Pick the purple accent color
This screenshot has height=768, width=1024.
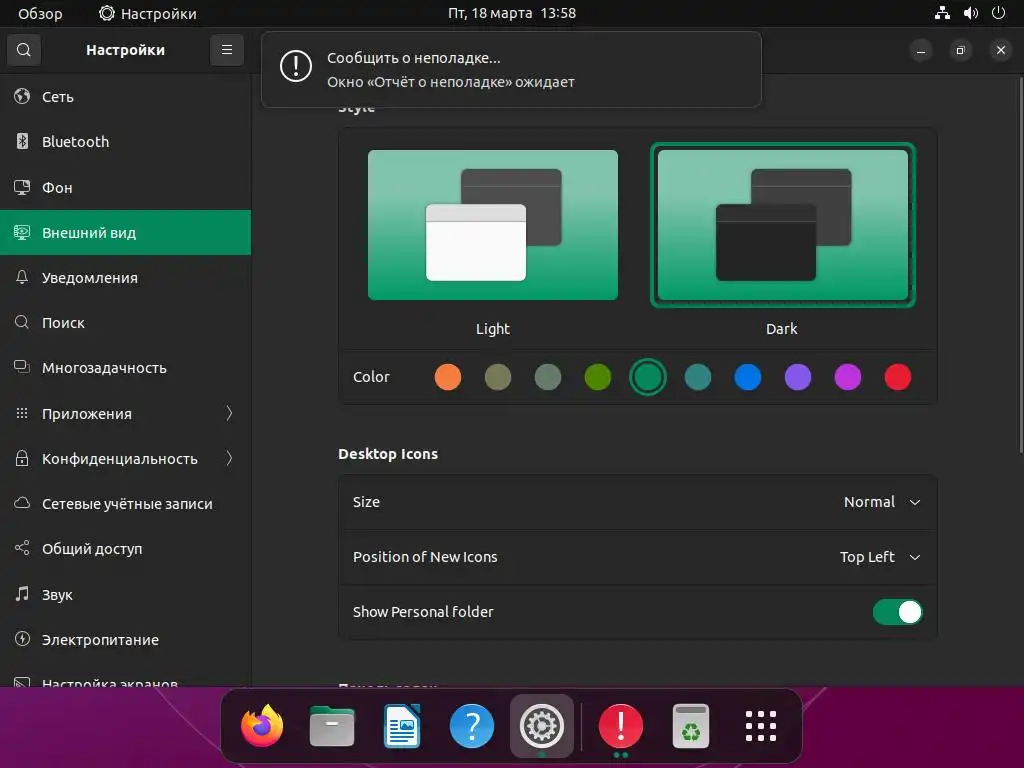(x=797, y=377)
